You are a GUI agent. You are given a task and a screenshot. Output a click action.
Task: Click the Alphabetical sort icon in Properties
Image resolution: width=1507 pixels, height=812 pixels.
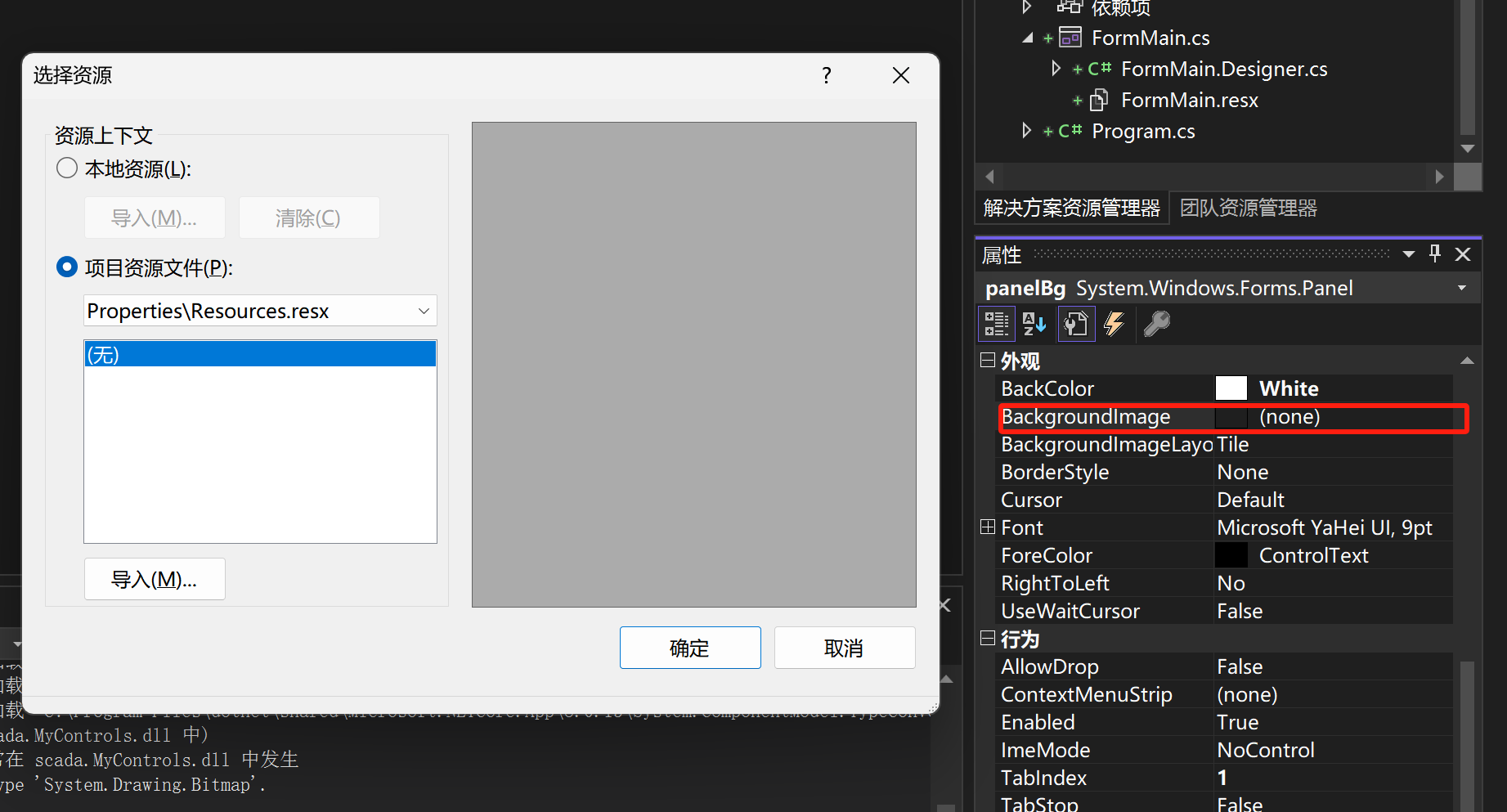click(1034, 324)
